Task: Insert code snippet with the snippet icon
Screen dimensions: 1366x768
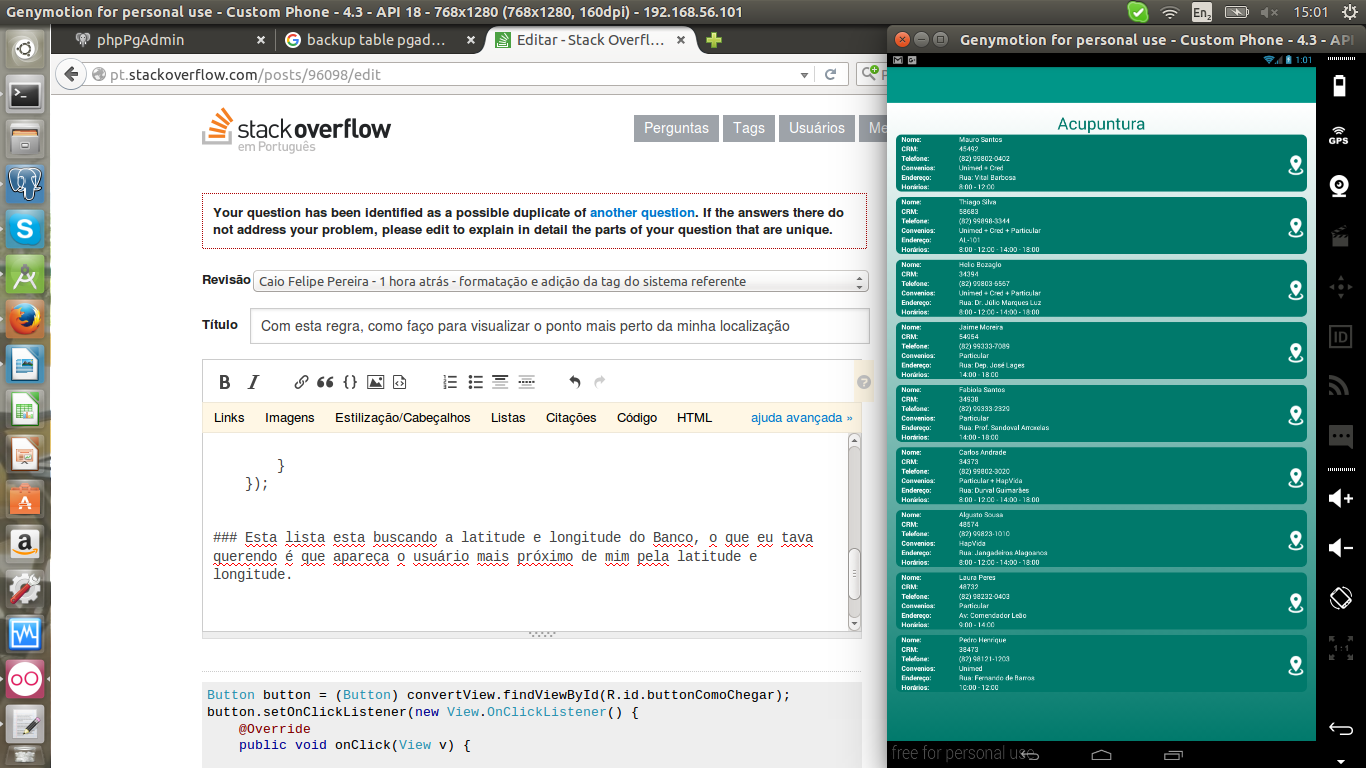Action: point(399,382)
